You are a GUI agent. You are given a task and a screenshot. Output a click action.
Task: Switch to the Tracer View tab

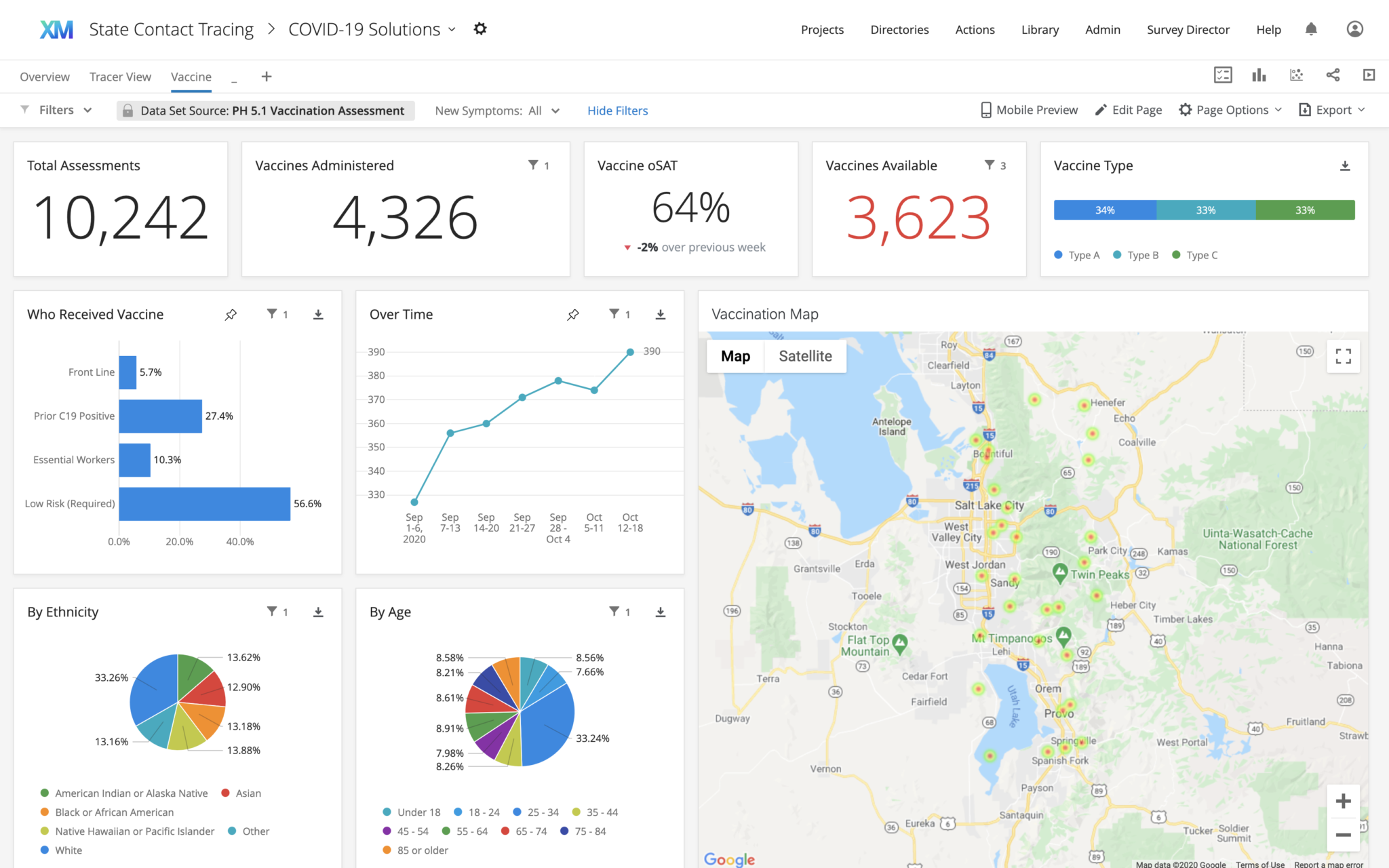tap(120, 76)
